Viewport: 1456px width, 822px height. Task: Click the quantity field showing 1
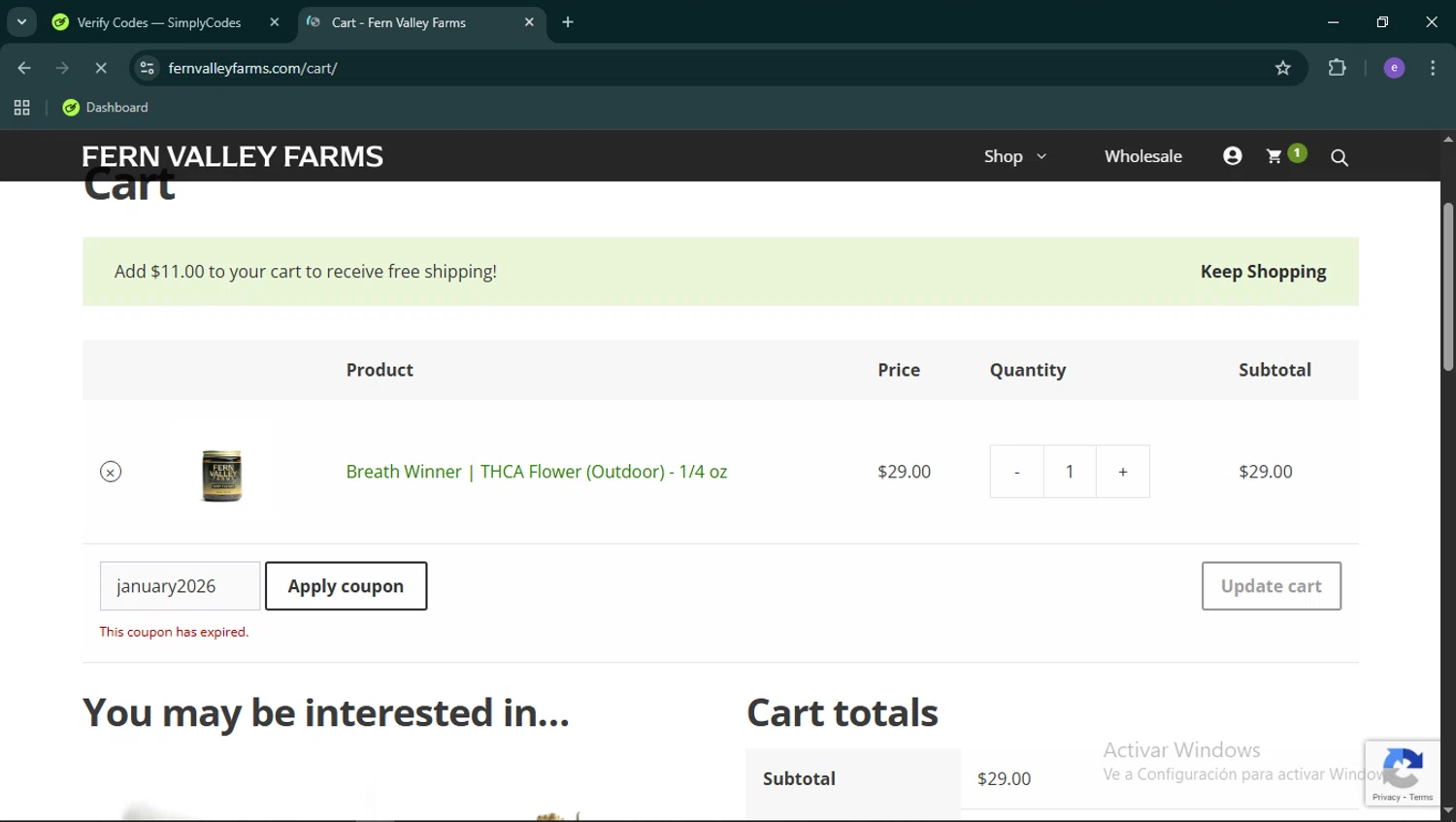[1070, 472]
